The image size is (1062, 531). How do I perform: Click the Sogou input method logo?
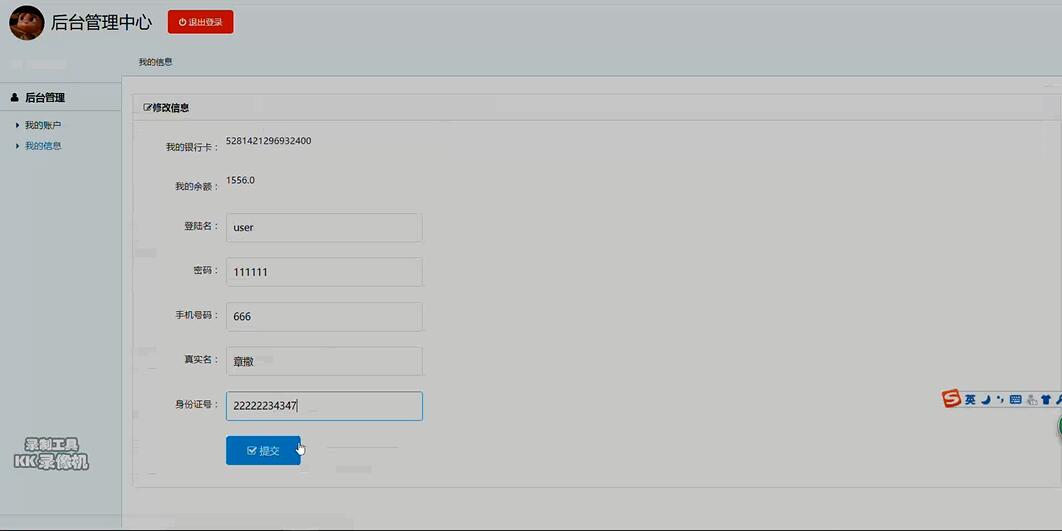coord(952,399)
